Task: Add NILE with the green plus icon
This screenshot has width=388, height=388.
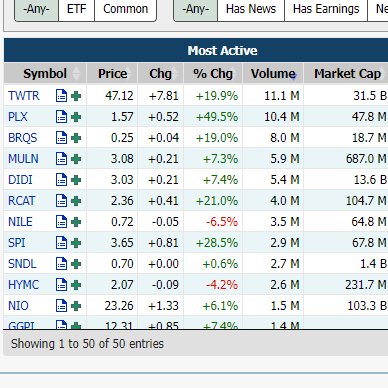Action: (76, 222)
